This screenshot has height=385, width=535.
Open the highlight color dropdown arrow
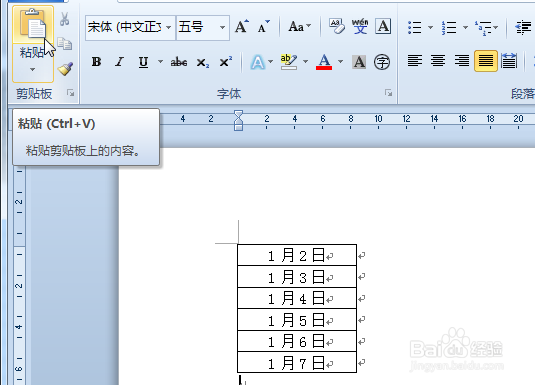(x=305, y=62)
